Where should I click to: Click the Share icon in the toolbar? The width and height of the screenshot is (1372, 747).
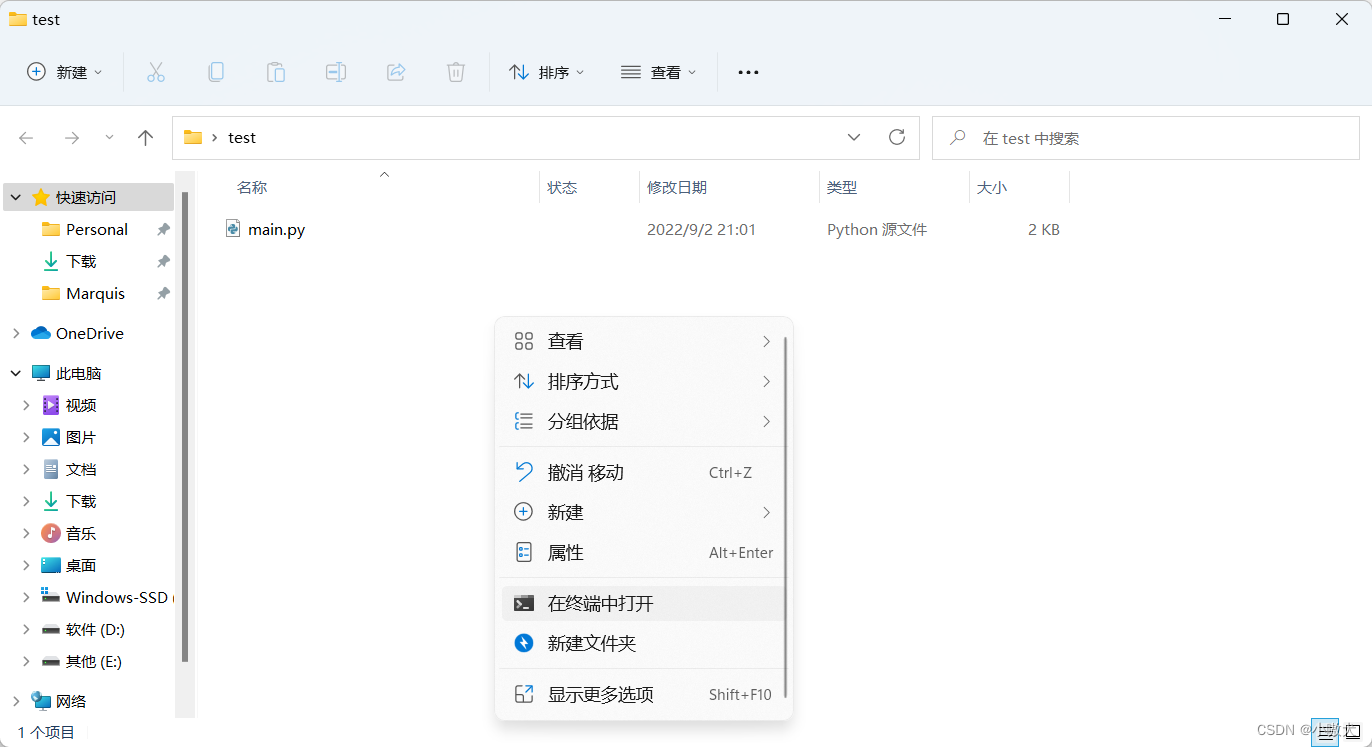(x=396, y=71)
